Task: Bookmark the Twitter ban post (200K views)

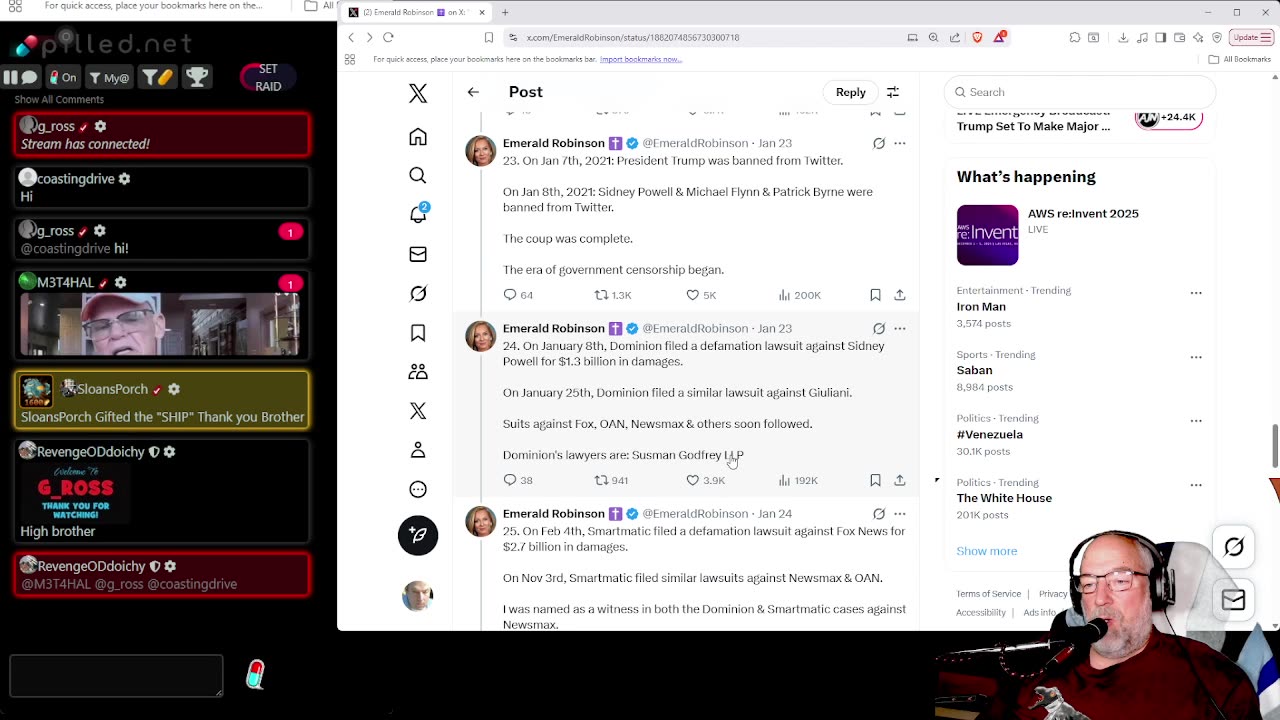Action: click(x=875, y=295)
